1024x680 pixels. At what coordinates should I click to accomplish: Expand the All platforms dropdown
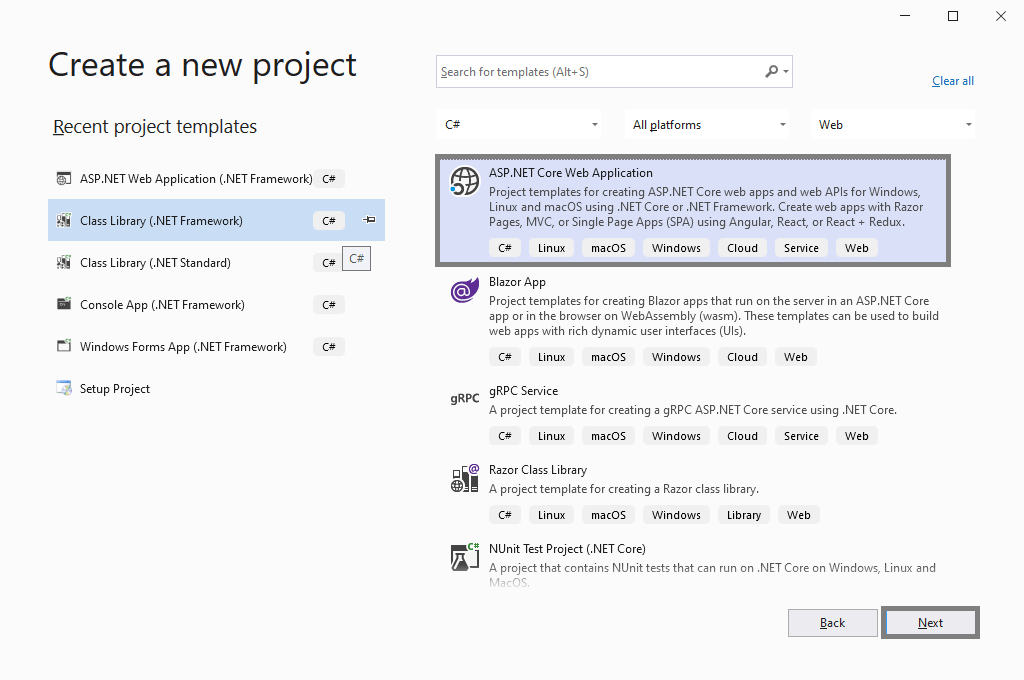pyautogui.click(x=707, y=124)
